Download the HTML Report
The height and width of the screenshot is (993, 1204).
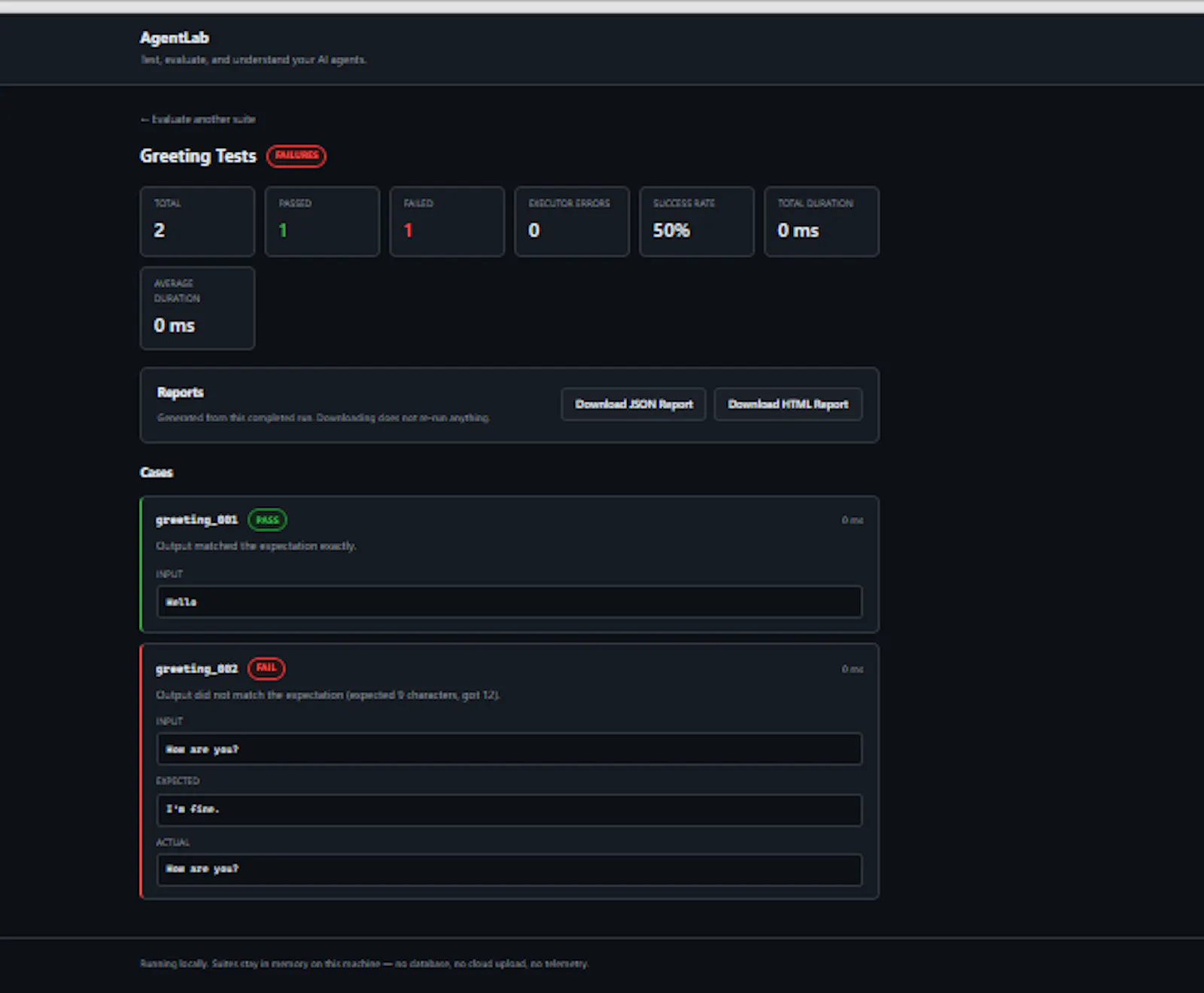tap(788, 404)
